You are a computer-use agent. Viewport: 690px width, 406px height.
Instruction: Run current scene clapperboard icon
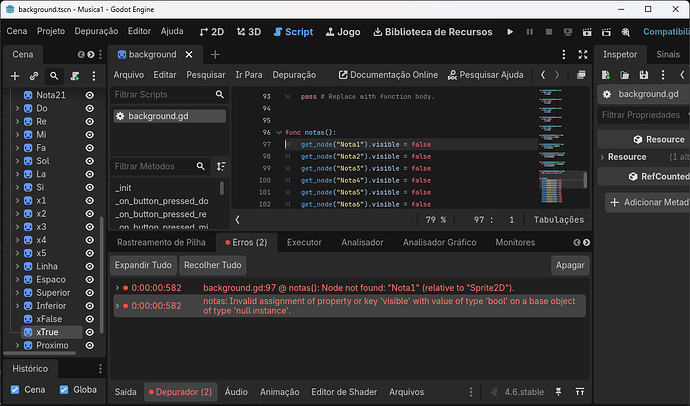(x=587, y=32)
